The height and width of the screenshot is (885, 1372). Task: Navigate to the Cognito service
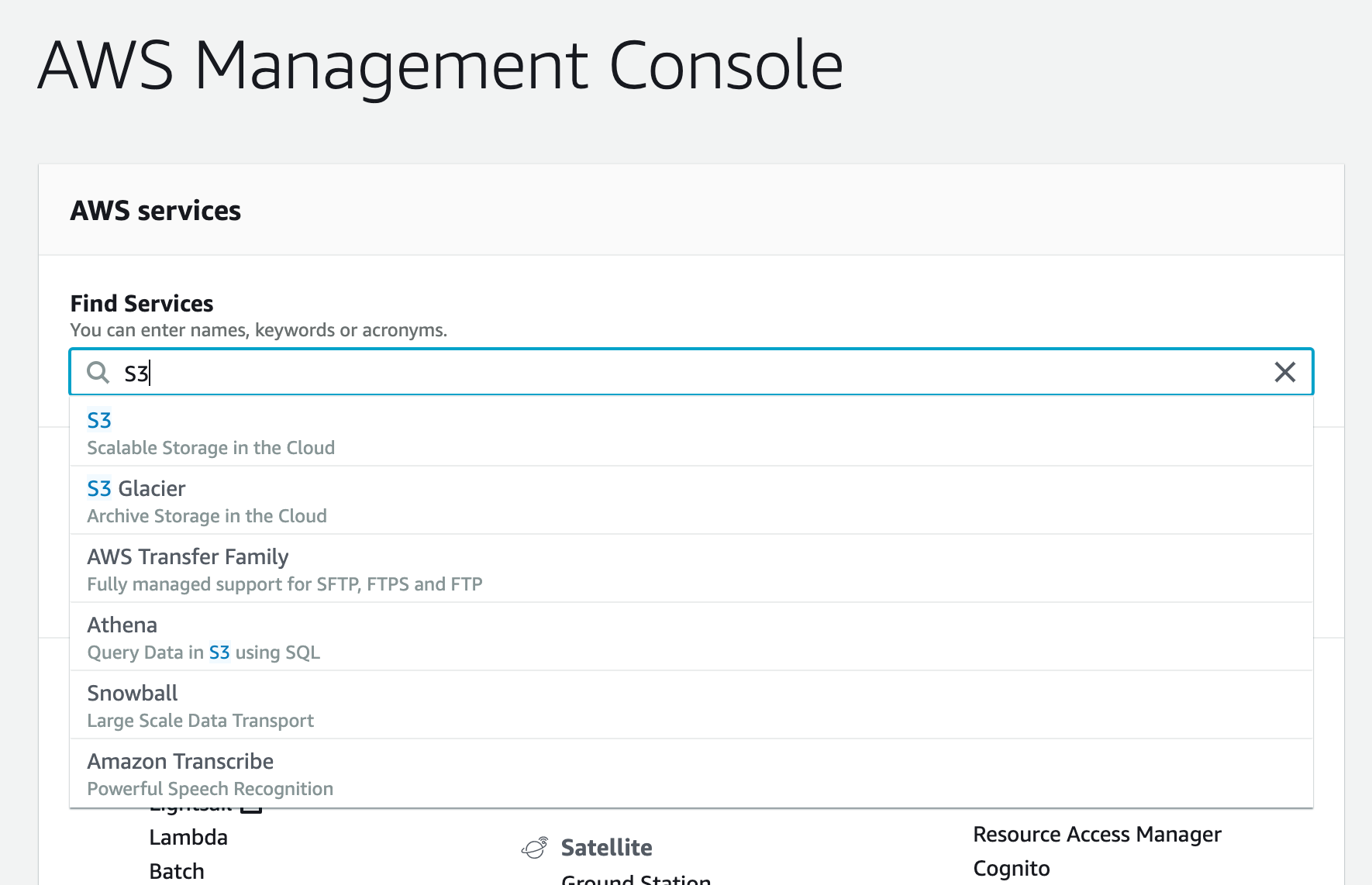tap(1012, 869)
